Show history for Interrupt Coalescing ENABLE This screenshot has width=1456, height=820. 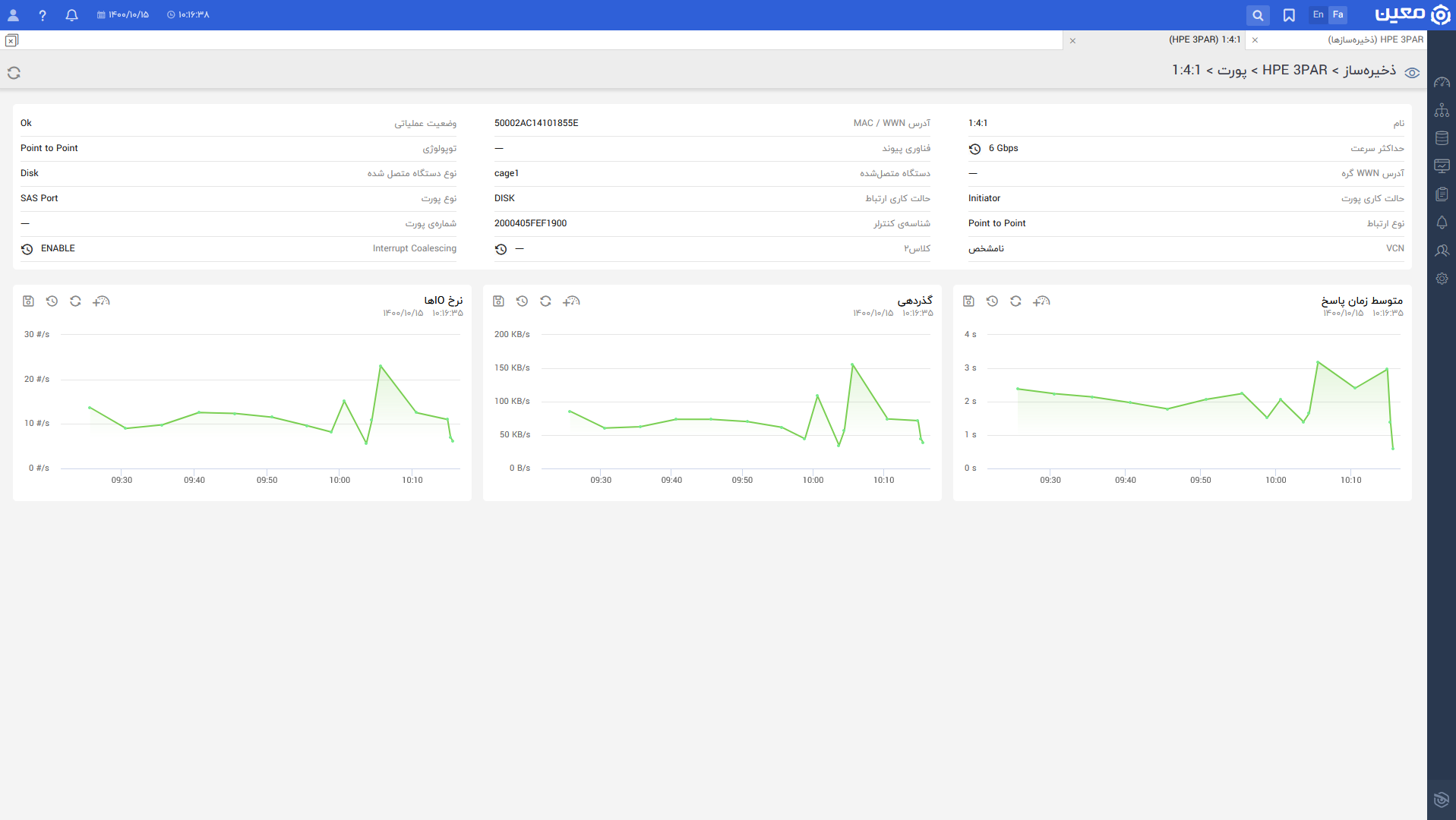tap(27, 249)
